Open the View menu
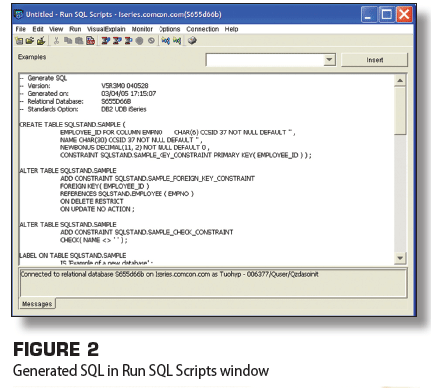The height and width of the screenshot is (389, 431). click(56, 29)
